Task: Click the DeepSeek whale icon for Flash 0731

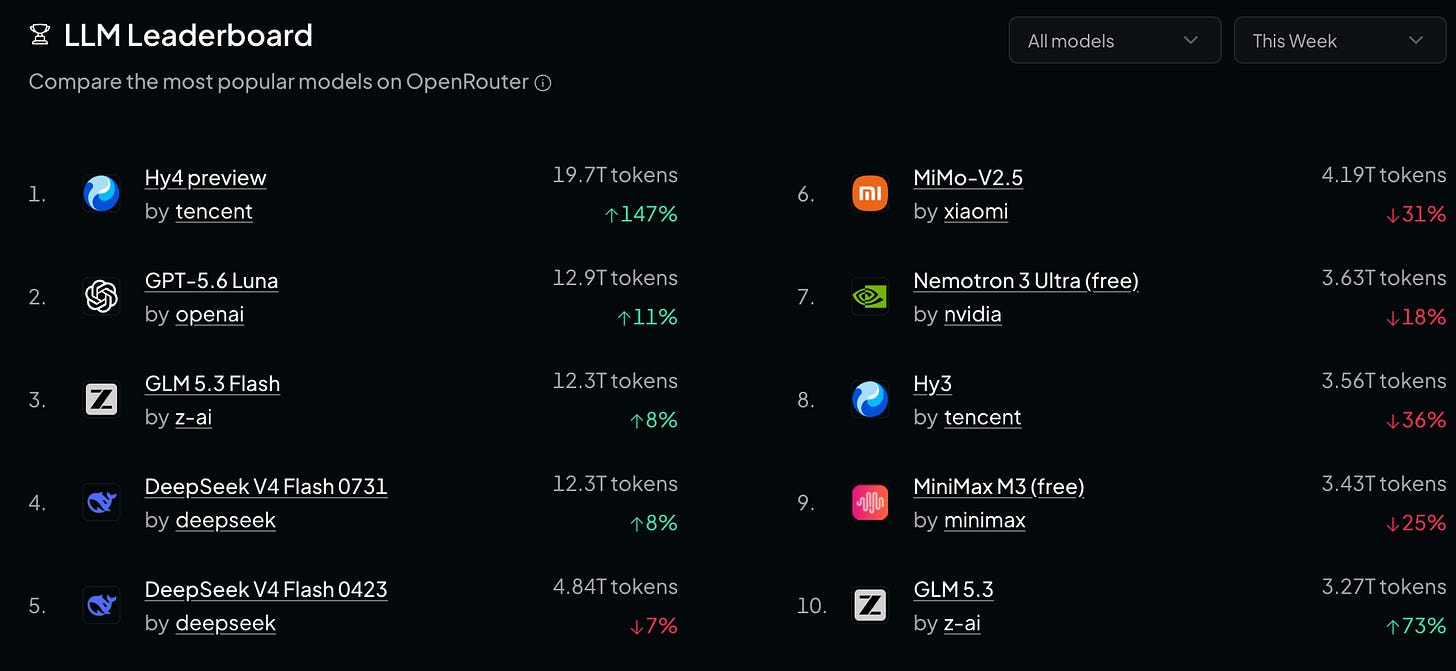Action: (101, 502)
